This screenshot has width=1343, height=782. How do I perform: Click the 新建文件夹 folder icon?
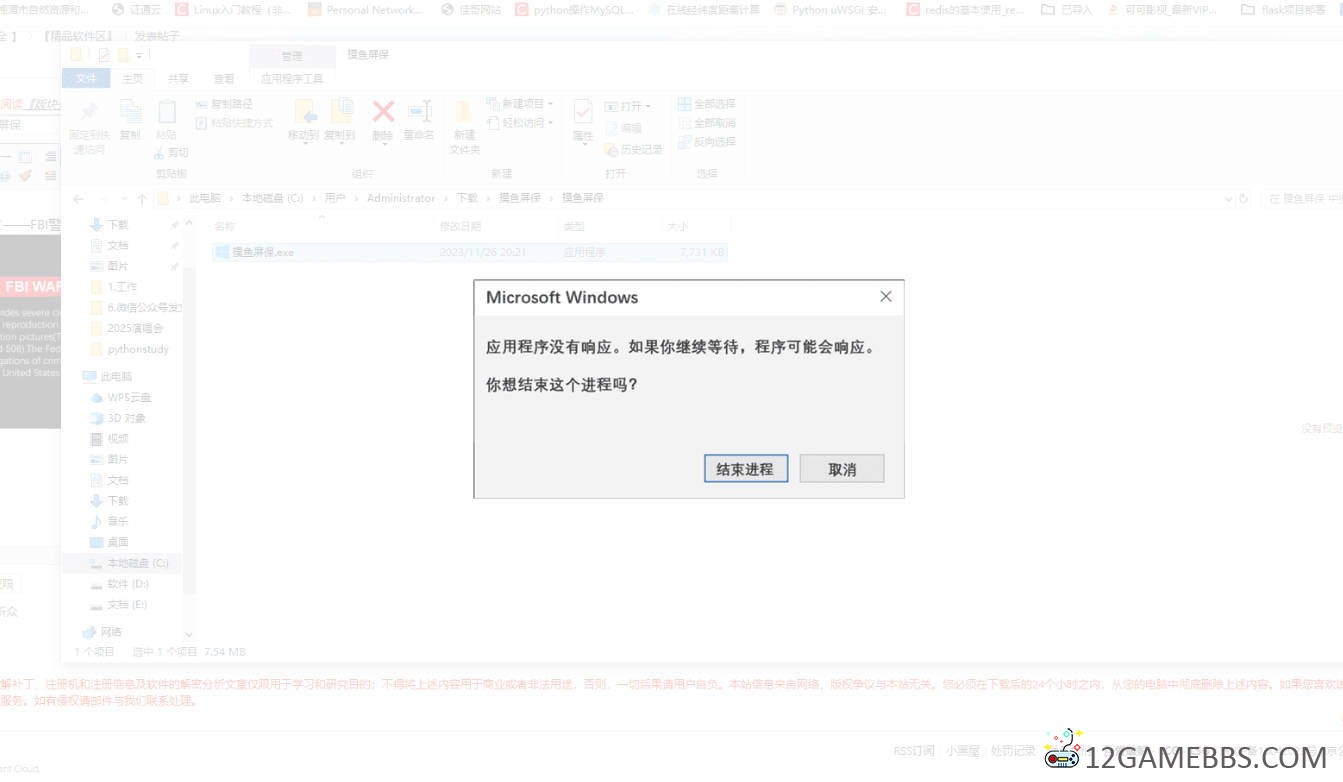click(464, 112)
